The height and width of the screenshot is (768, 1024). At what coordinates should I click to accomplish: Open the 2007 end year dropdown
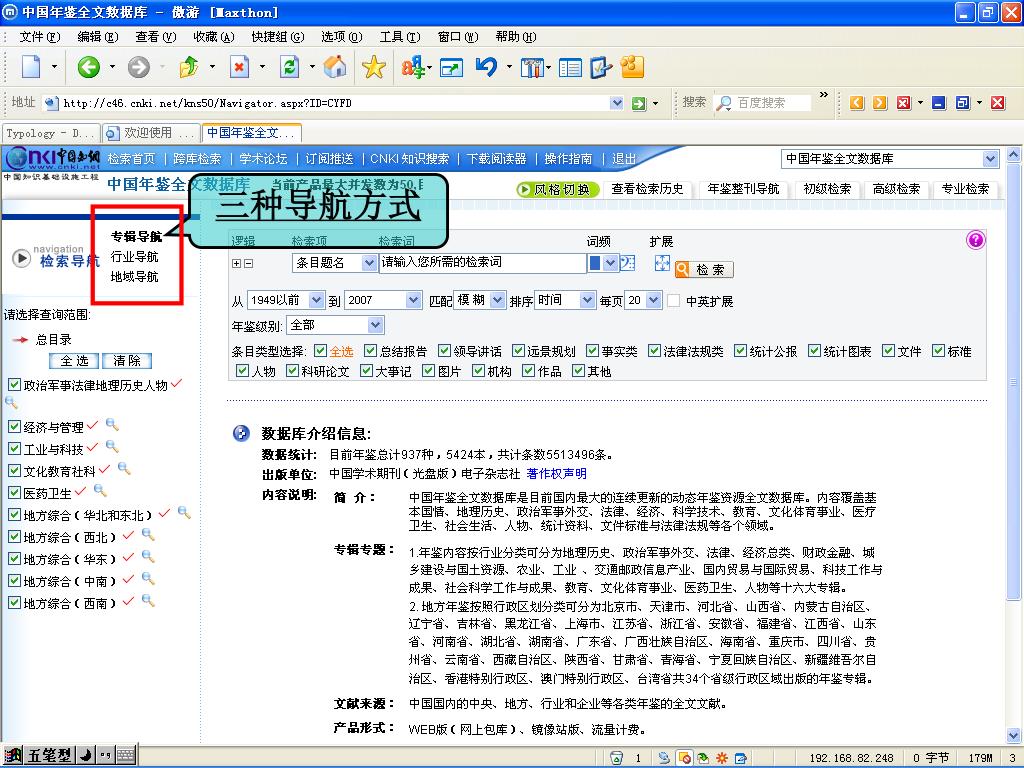pyautogui.click(x=413, y=300)
